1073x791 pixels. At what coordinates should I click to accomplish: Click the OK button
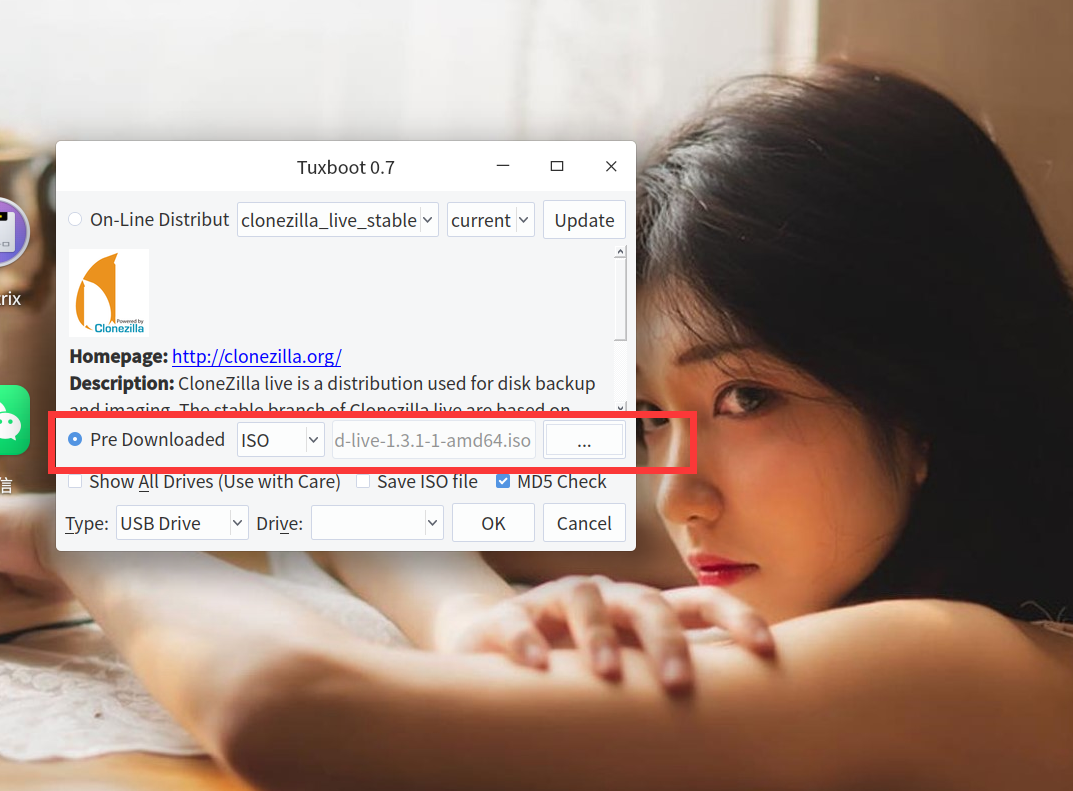[x=493, y=523]
